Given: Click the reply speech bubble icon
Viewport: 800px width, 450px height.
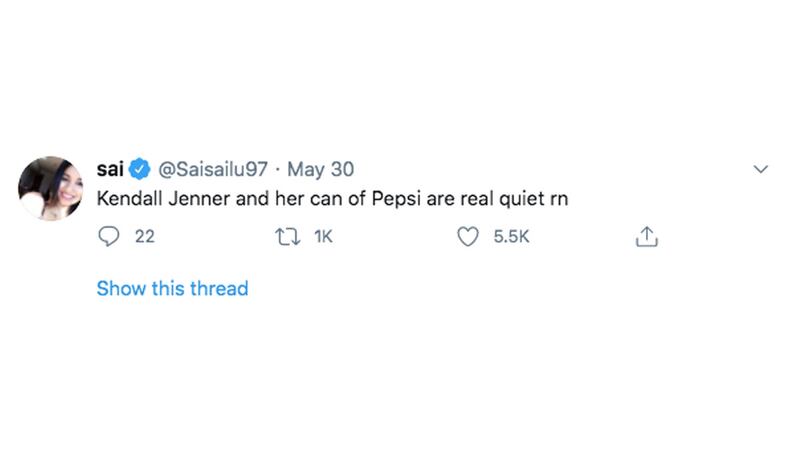Looking at the screenshot, I should 109,237.
